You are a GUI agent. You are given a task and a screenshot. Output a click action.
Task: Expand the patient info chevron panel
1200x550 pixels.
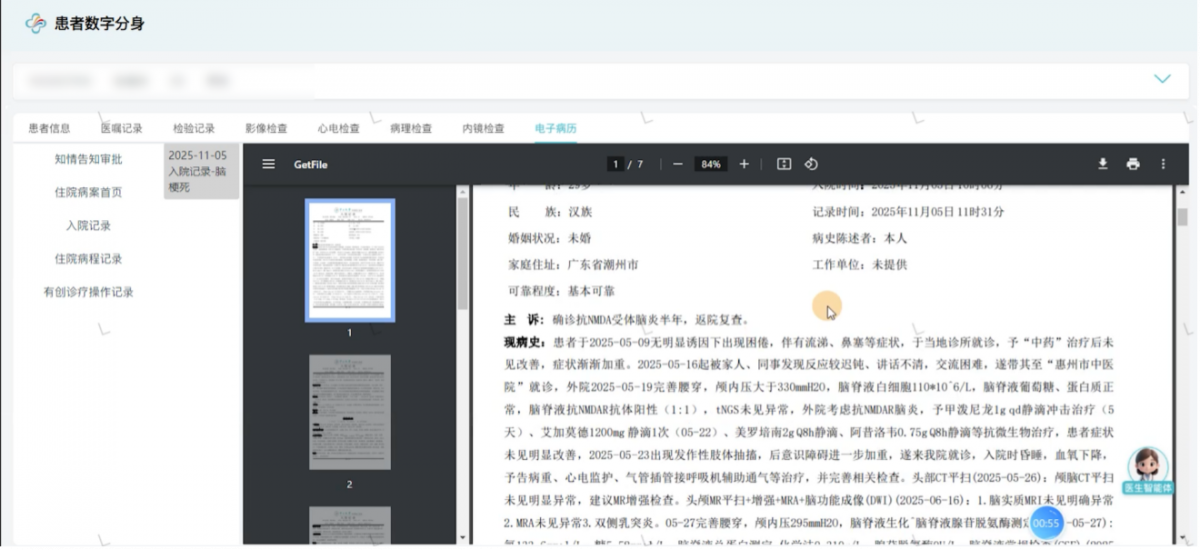(x=1162, y=79)
